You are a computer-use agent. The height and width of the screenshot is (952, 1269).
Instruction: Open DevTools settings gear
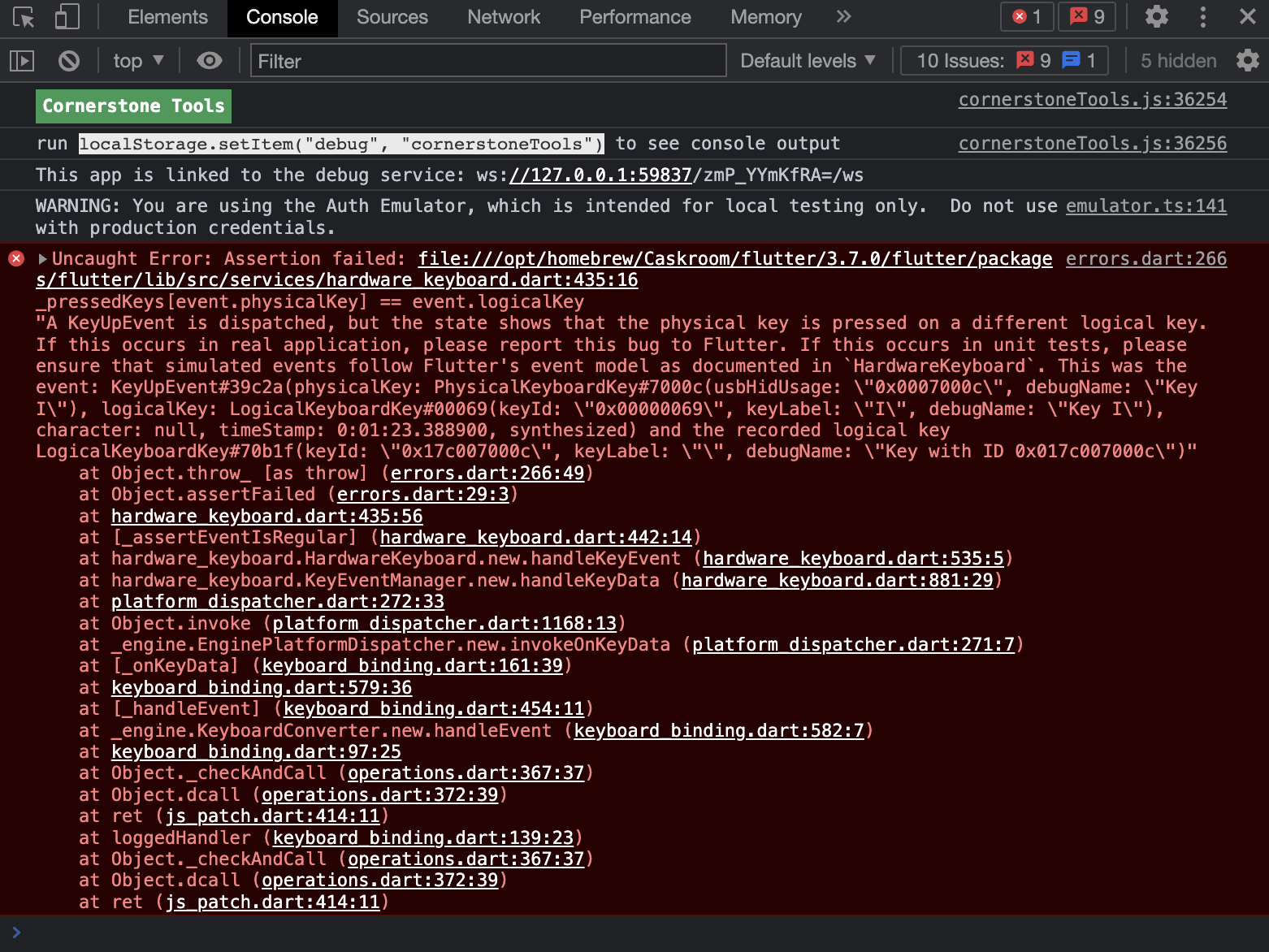pyautogui.click(x=1156, y=17)
